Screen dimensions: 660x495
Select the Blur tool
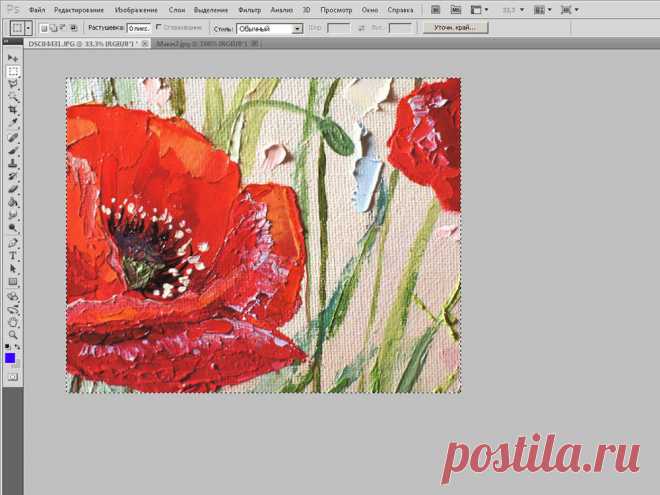pos(13,215)
